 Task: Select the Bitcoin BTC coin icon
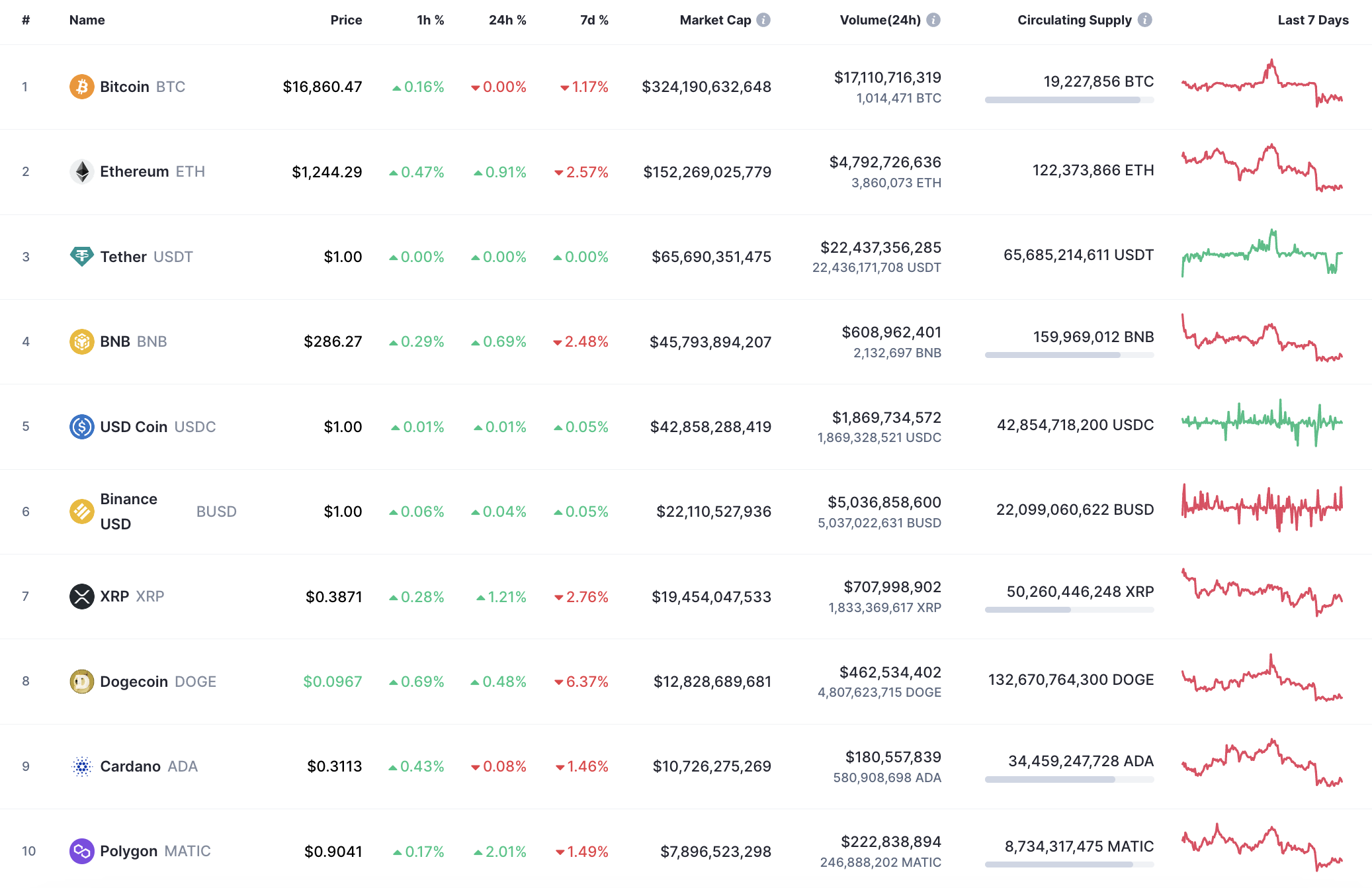click(x=81, y=87)
